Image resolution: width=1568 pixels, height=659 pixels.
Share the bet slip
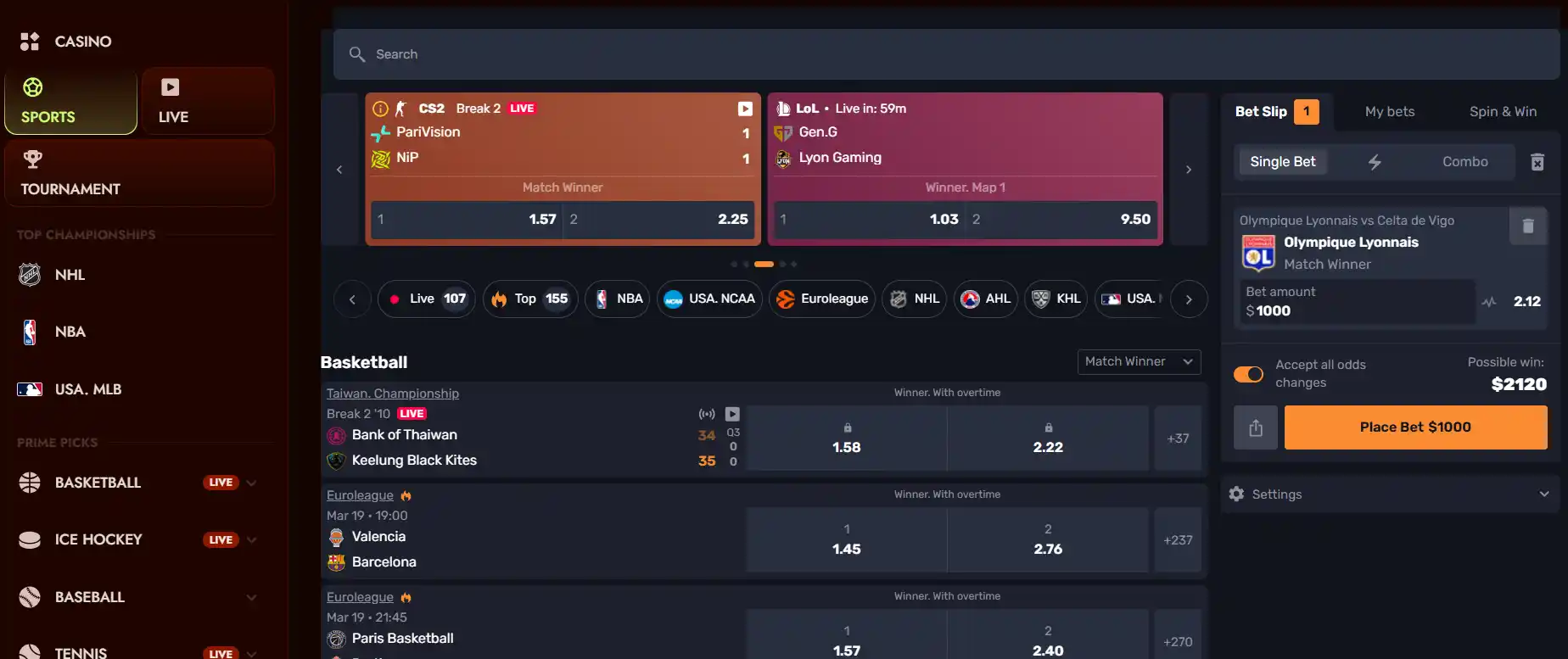pyautogui.click(x=1256, y=427)
